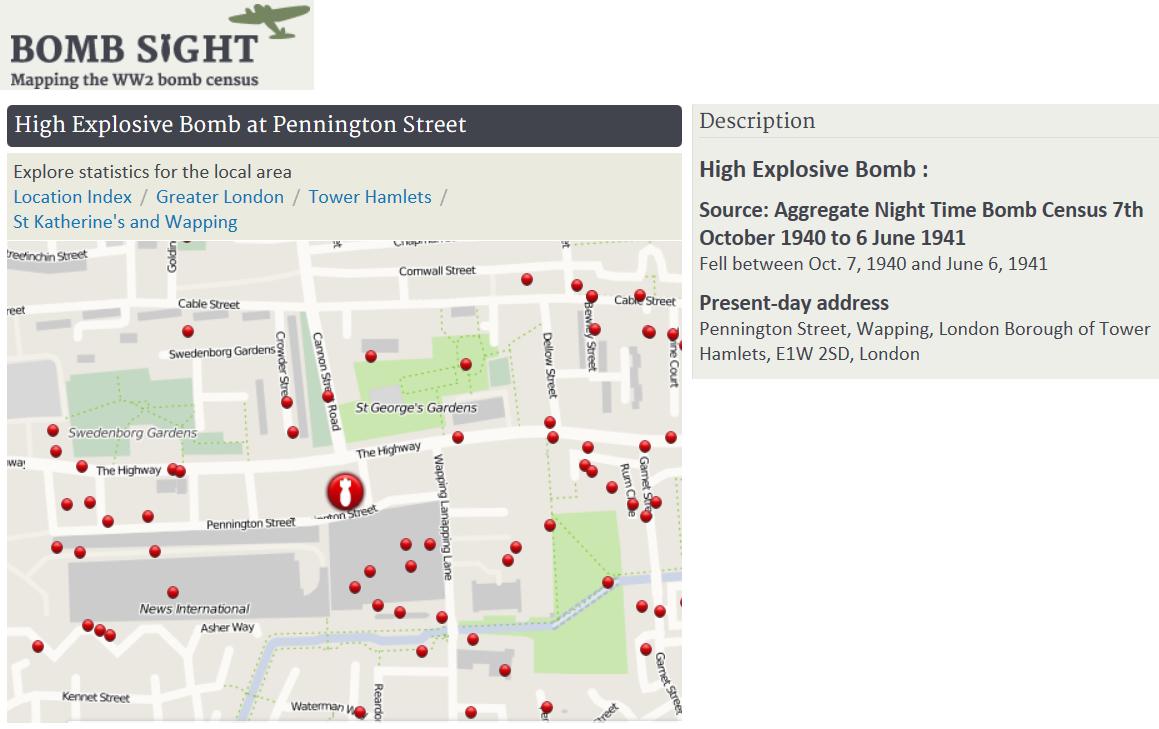
Task: Click the 'High Explosive Bomb :' heading
Action: pyautogui.click(x=814, y=169)
